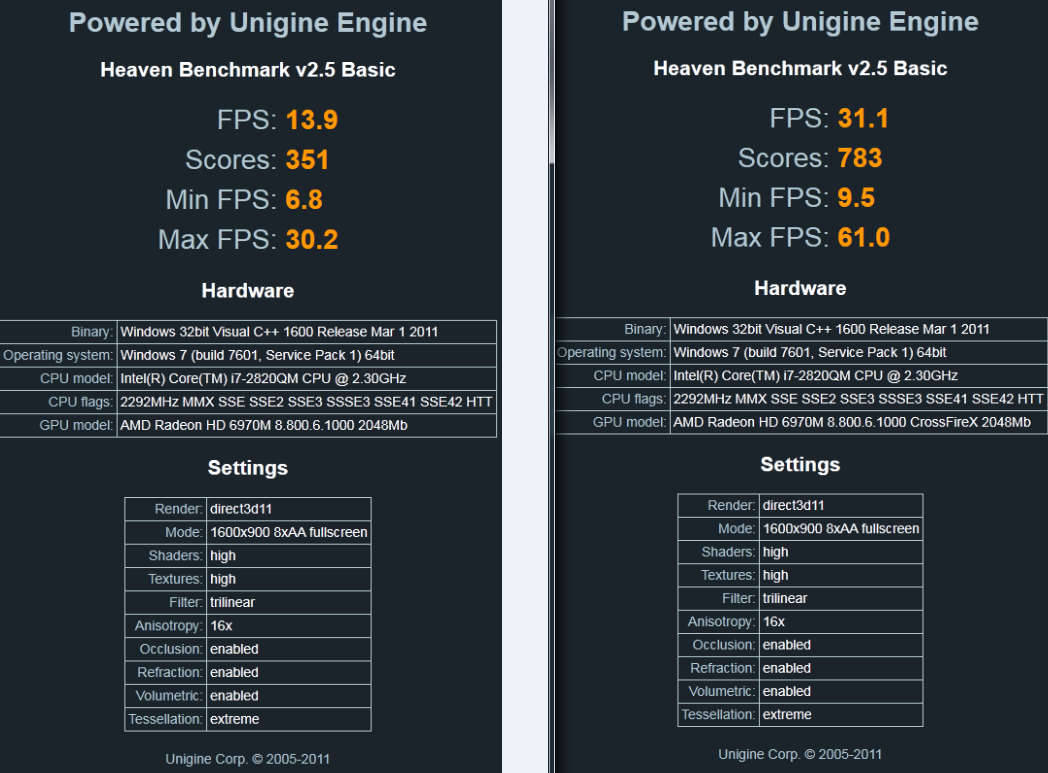Click right Operating system label in Hardware table
Screen dimensions: 1048x773
612,353
